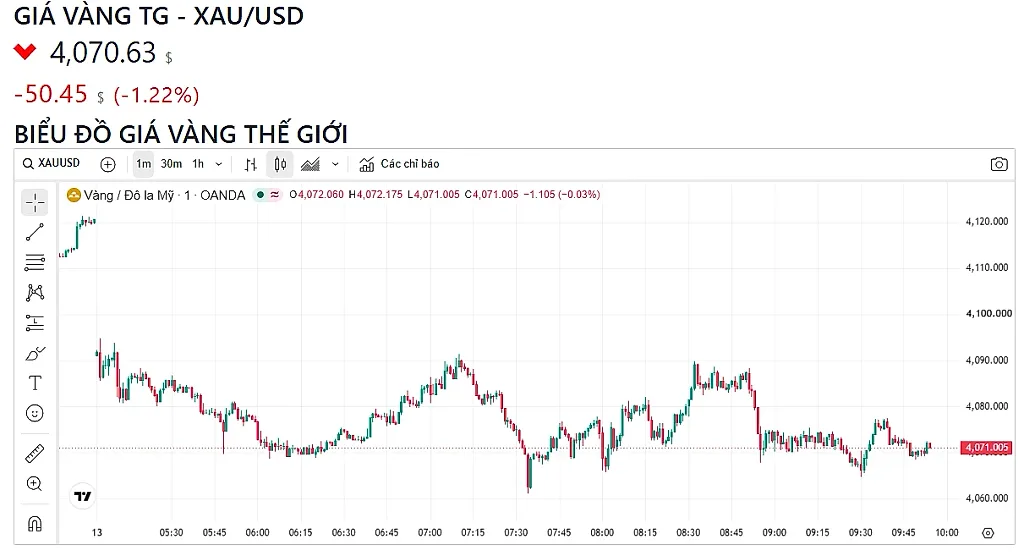The height and width of the screenshot is (556, 1024).
Task: Select the pattern drawing tool
Action: coord(35,292)
